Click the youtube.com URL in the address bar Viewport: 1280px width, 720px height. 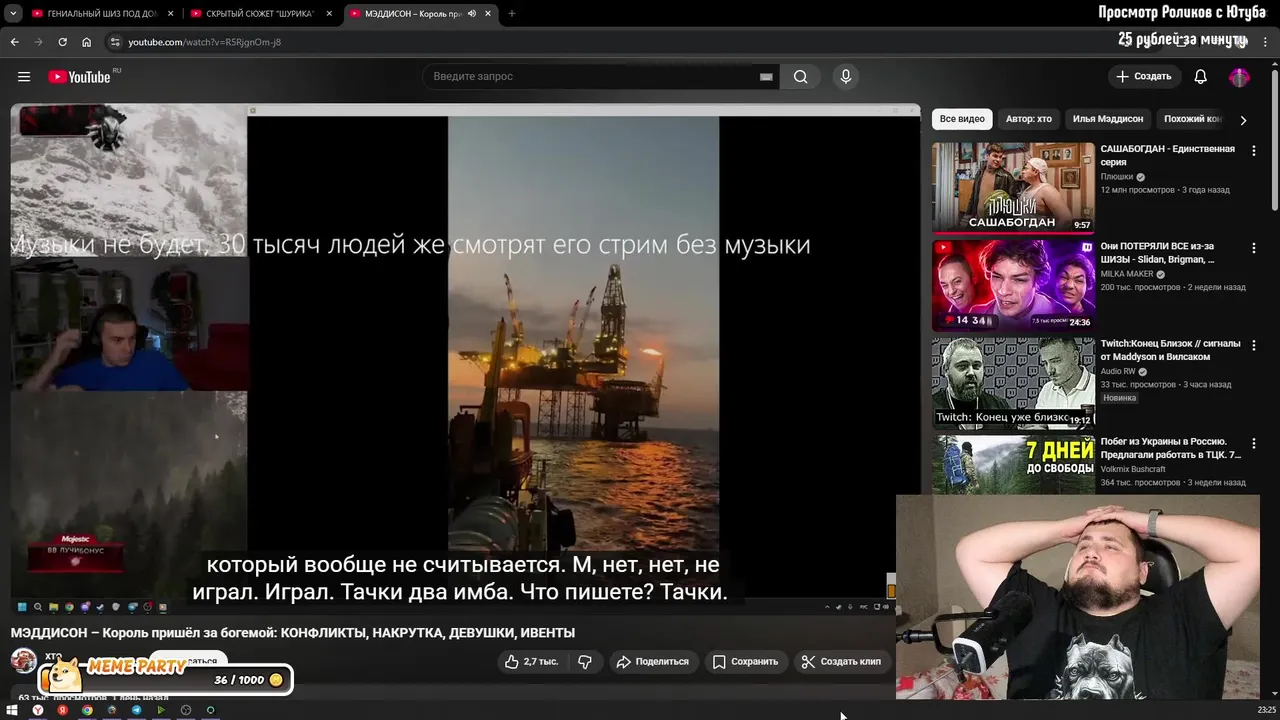pos(204,42)
